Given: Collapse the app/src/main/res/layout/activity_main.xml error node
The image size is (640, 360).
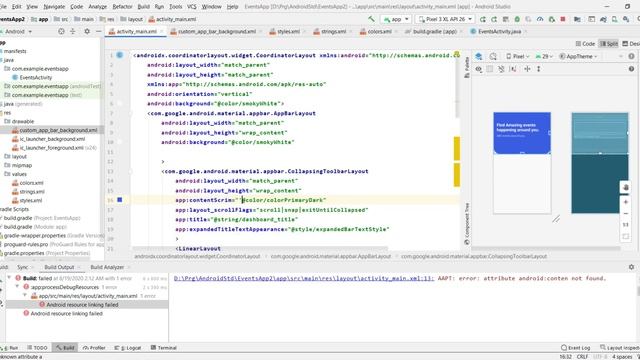Looking at the screenshot, I should (x=25, y=296).
